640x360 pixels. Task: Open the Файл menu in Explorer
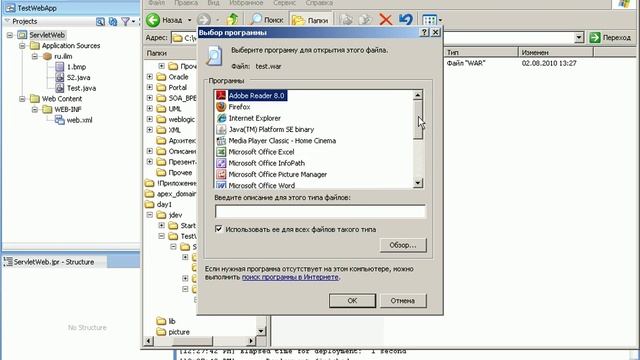[x=156, y=3]
